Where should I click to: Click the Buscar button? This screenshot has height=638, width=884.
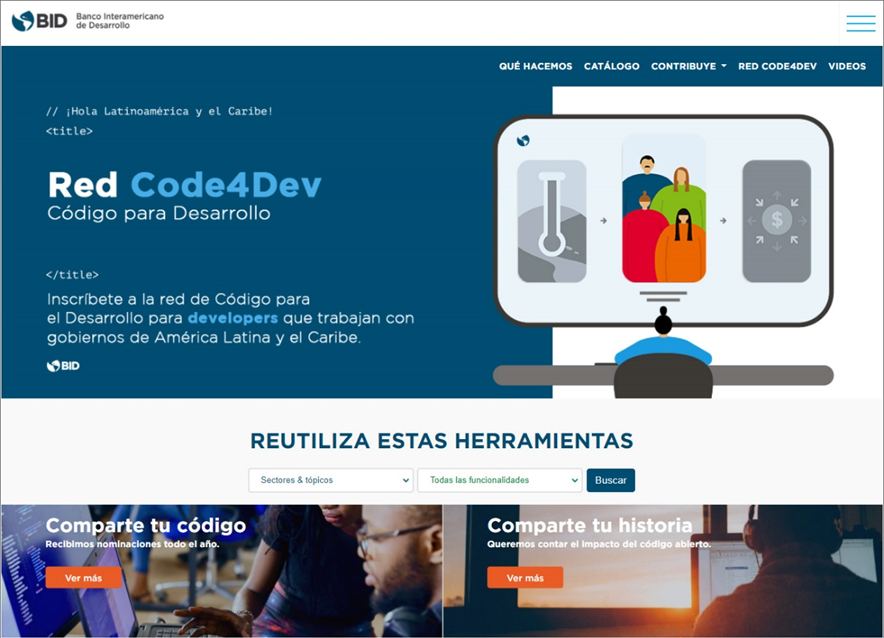(611, 480)
